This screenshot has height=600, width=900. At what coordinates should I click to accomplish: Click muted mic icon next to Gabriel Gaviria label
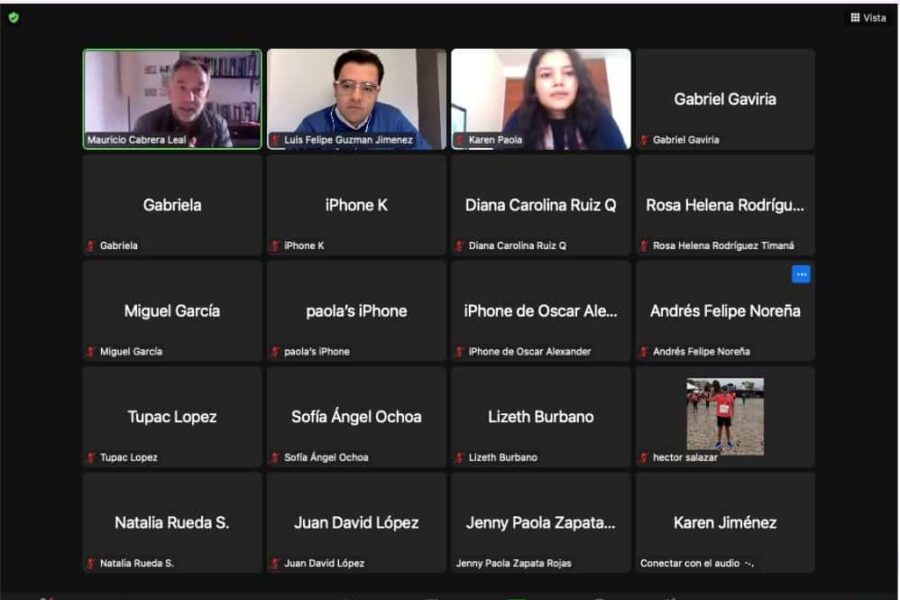pos(644,140)
